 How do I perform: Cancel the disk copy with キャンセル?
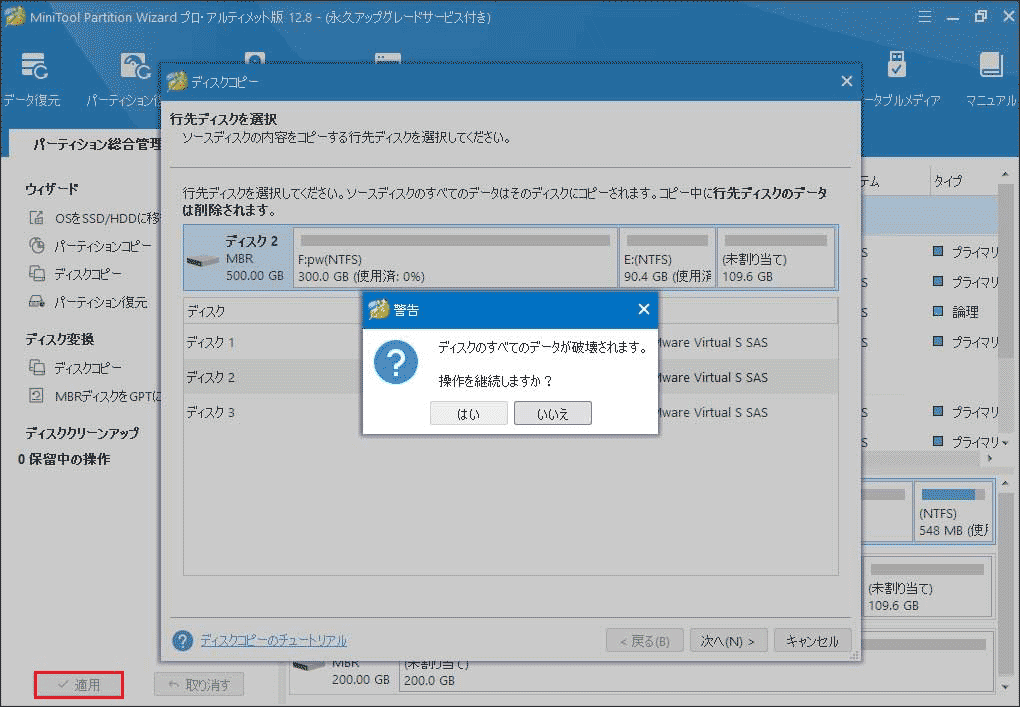[x=812, y=640]
